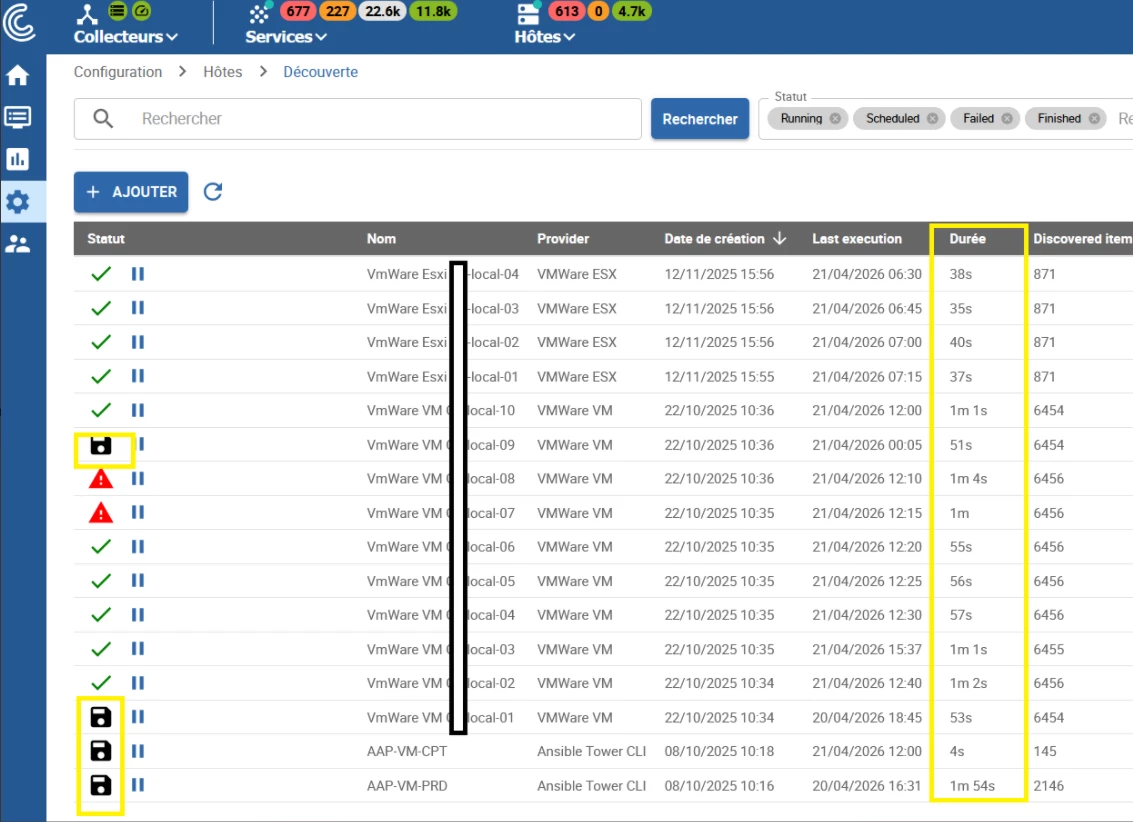Viewport: 1133px width, 822px height.
Task: Click the AJOUTER button
Action: pyautogui.click(x=131, y=191)
